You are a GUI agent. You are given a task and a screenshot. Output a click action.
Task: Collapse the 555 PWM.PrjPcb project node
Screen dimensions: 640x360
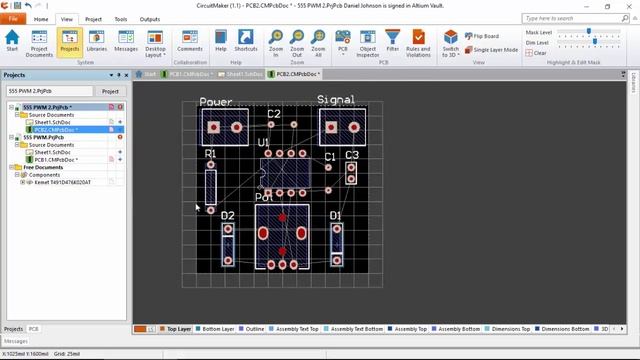pos(11,137)
